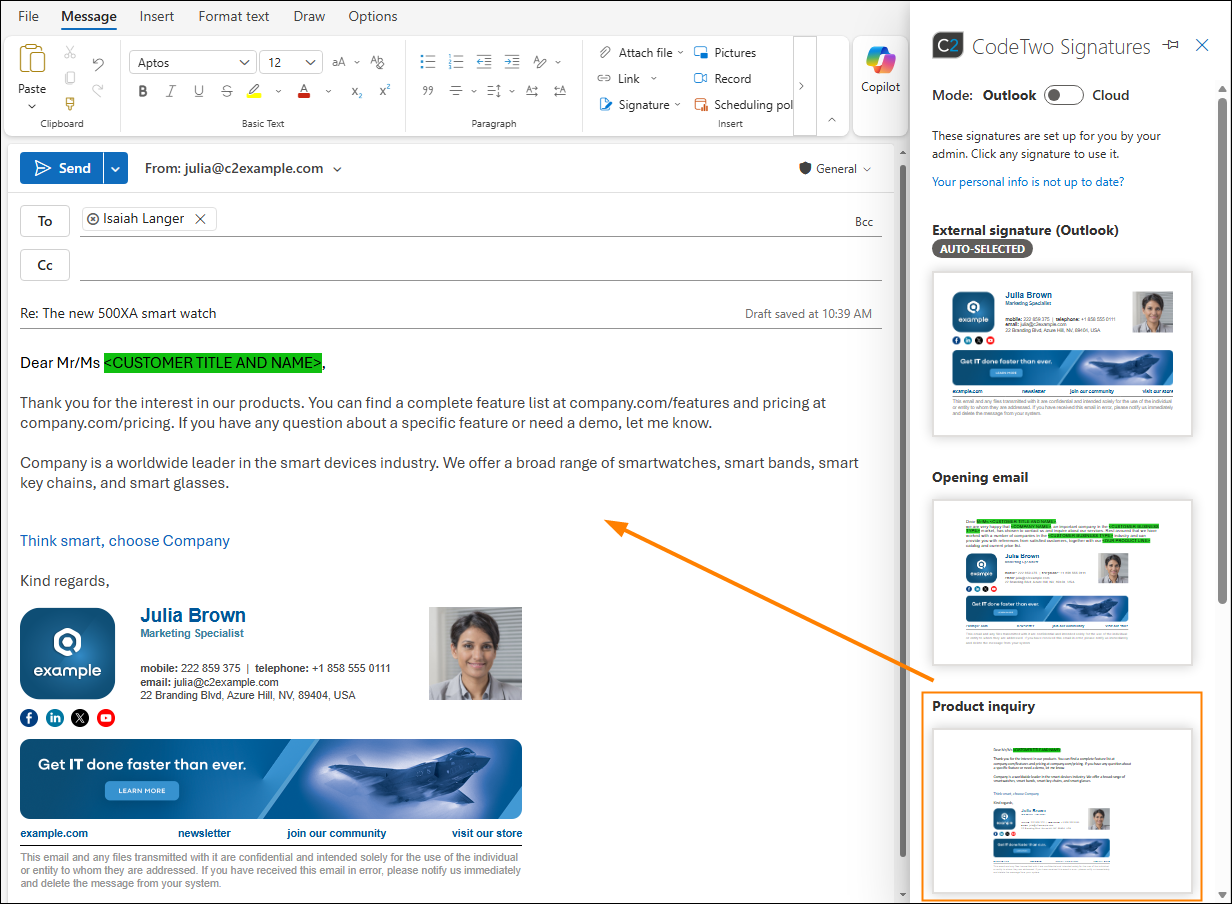Open the Options tab

click(x=373, y=16)
